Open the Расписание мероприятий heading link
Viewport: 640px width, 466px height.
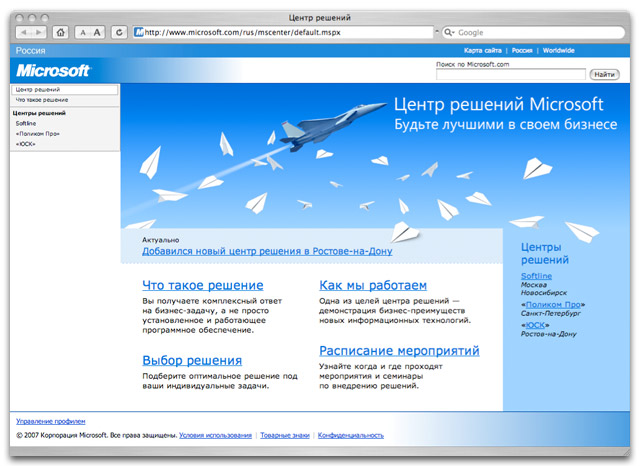(399, 351)
